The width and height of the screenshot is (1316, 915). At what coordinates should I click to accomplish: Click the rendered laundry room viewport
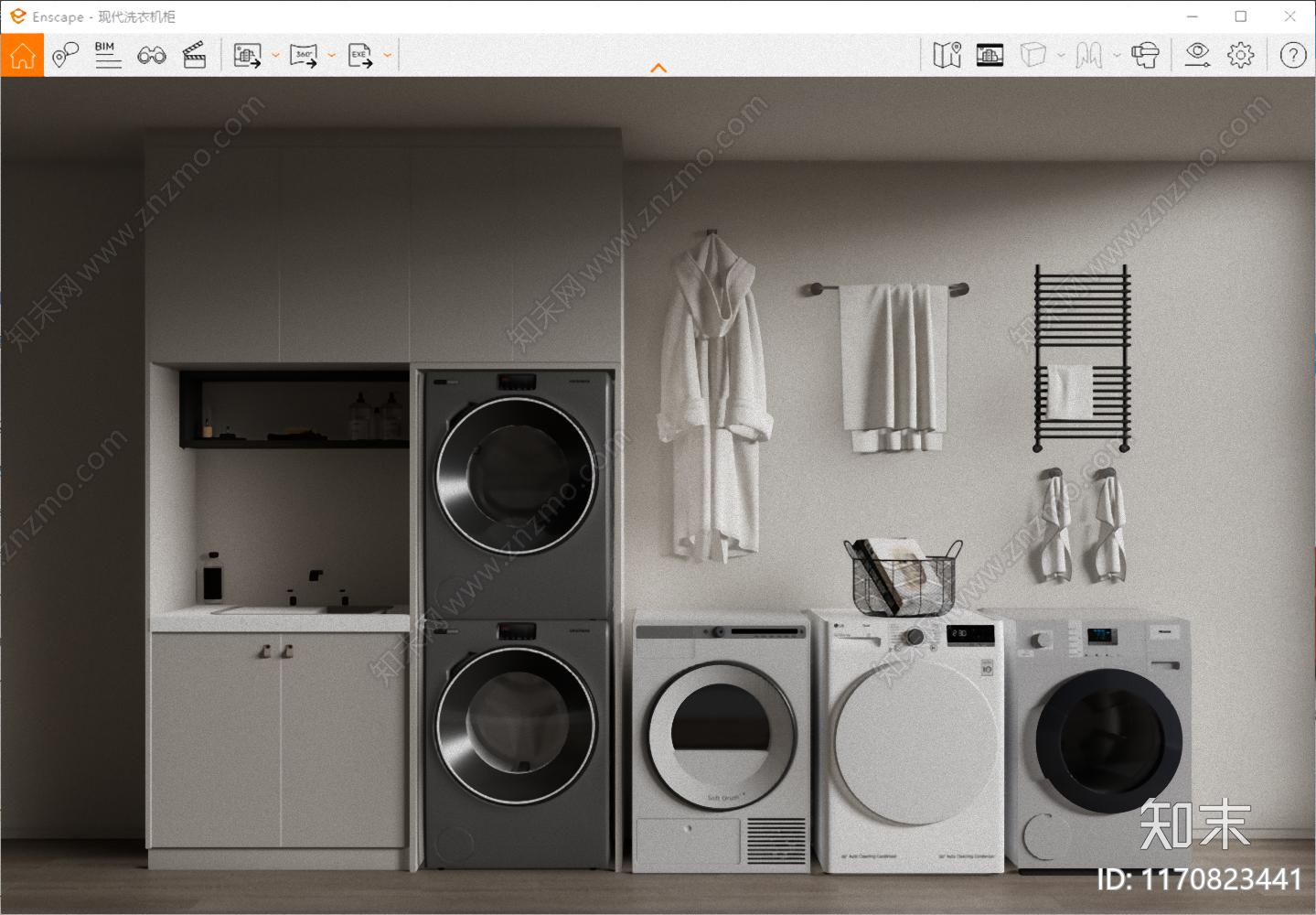pos(658,495)
